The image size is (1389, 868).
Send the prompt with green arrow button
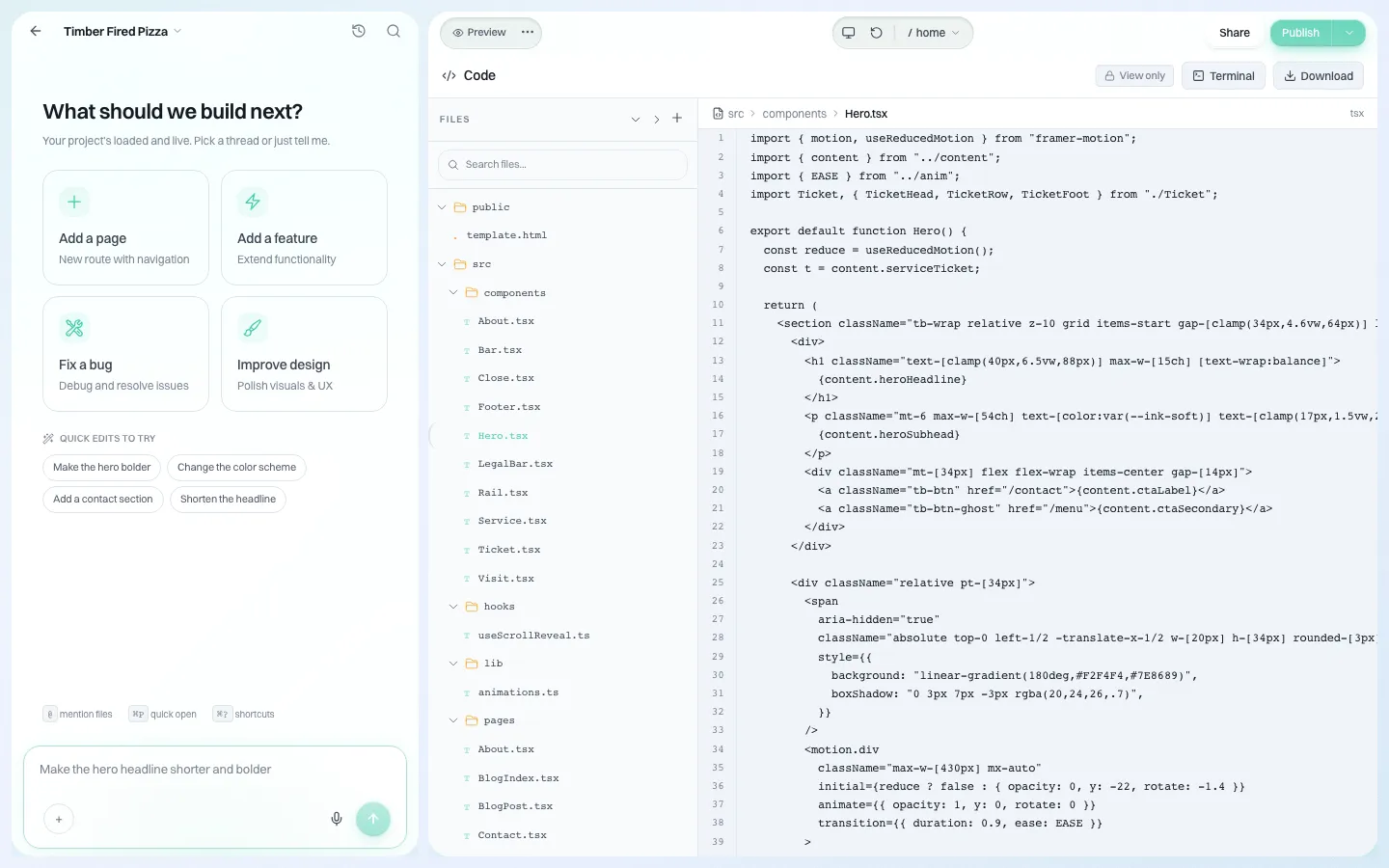point(373,819)
